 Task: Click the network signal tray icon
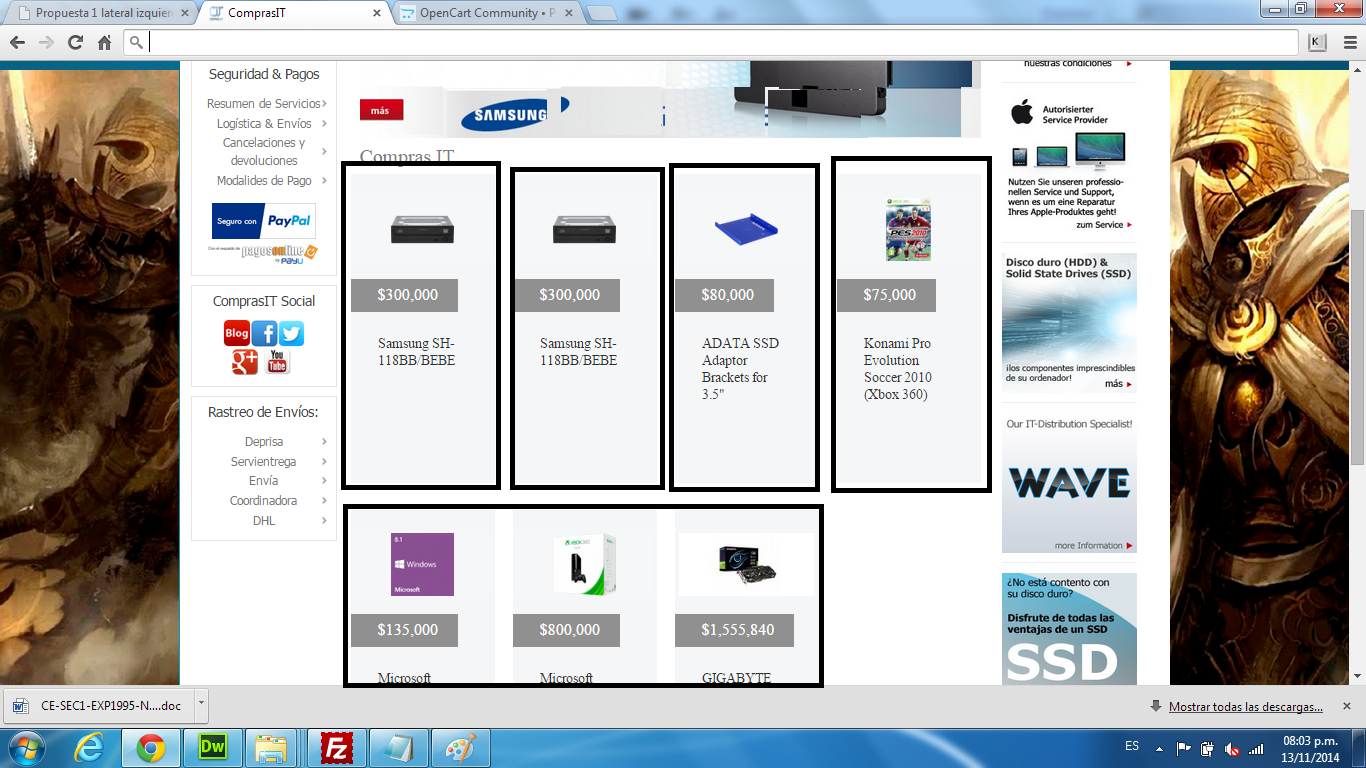click(x=1255, y=748)
